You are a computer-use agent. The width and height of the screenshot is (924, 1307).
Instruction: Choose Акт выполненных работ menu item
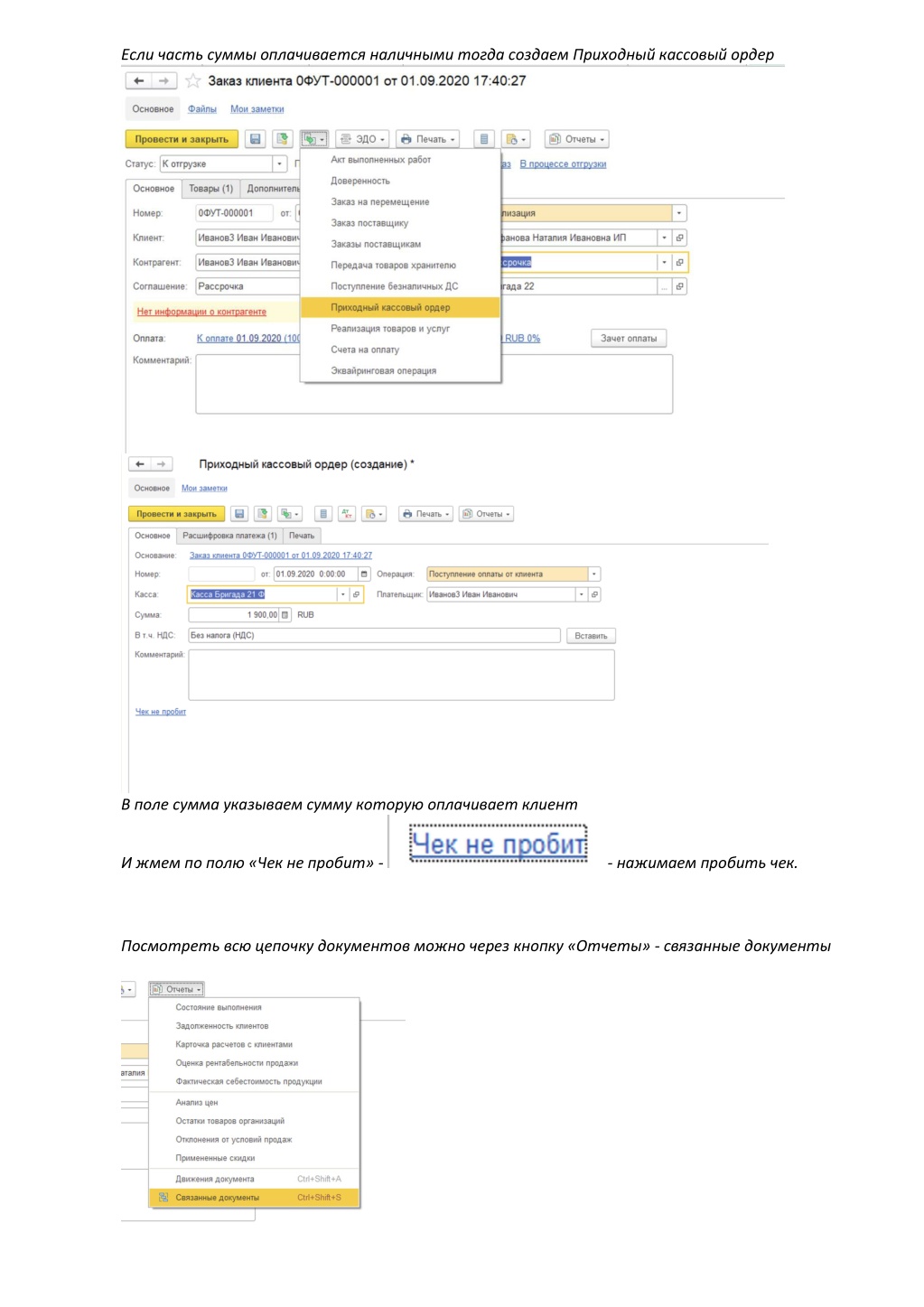(401, 160)
